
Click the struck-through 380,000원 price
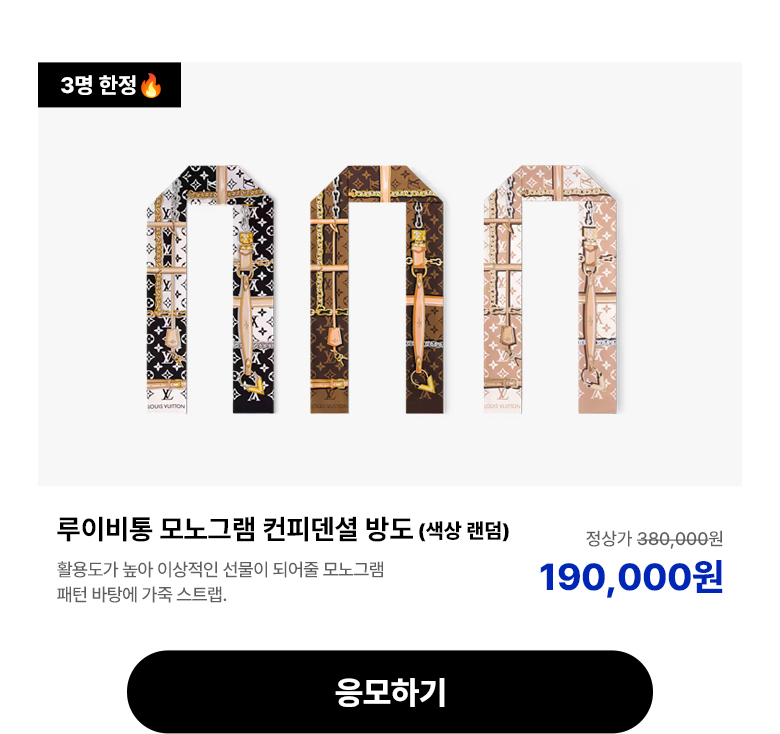680,539
